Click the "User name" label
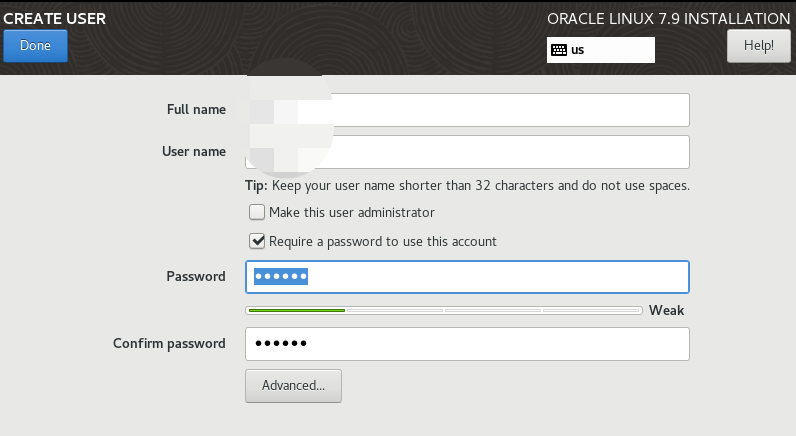Image resolution: width=796 pixels, height=436 pixels. click(x=193, y=152)
